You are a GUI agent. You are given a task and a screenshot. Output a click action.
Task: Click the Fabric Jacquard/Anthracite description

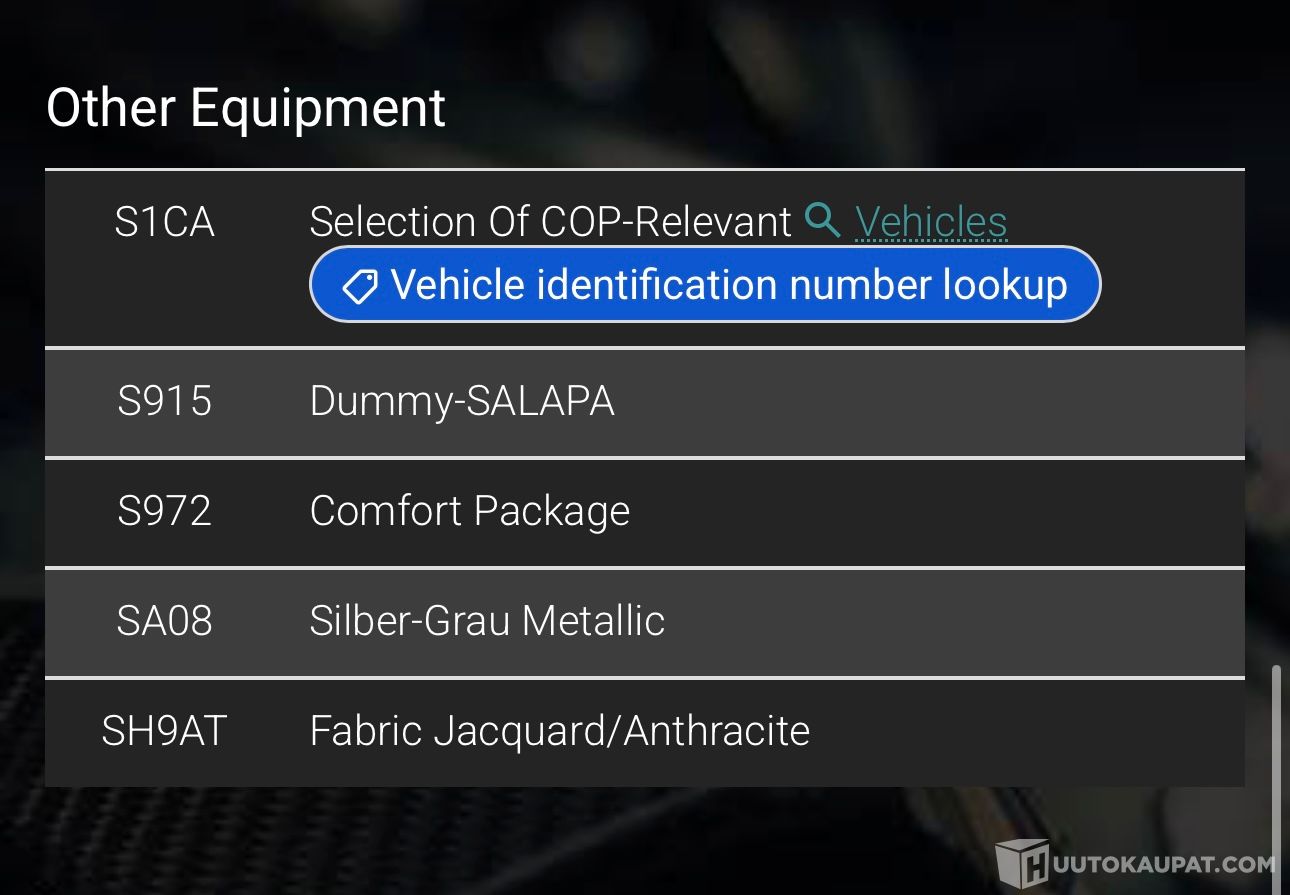tap(560, 732)
